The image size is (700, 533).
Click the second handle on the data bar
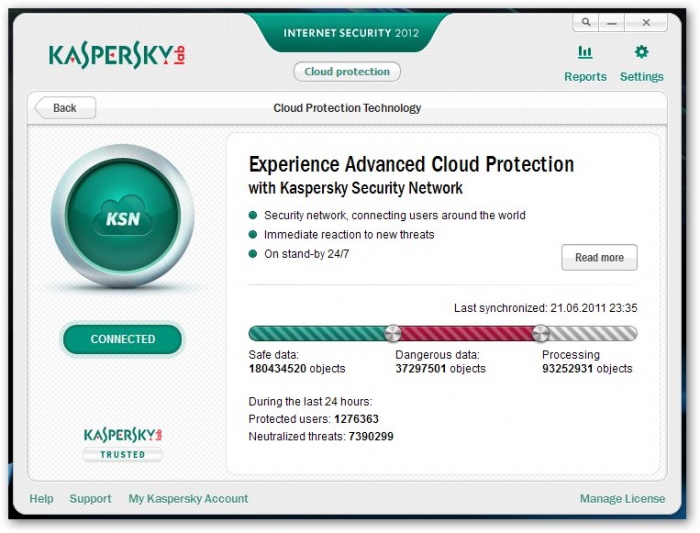(541, 333)
